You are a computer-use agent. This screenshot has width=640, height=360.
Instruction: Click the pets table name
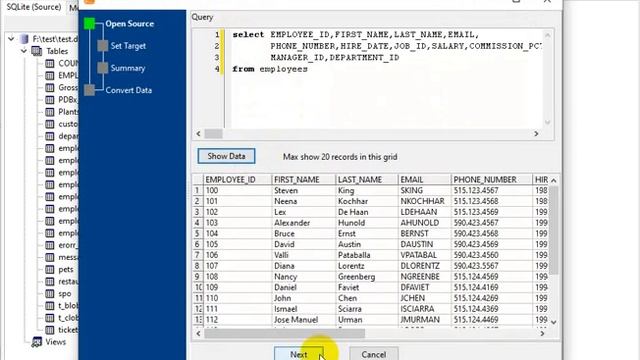coord(66,270)
